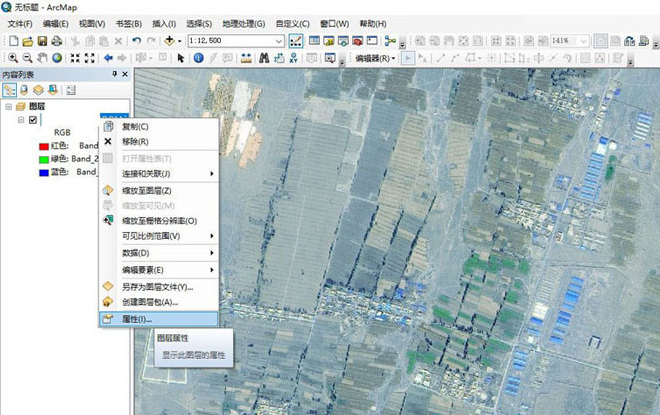Screen dimensions: 660x415
Task: Choose the Select Elements arrow tool
Action: [181, 58]
